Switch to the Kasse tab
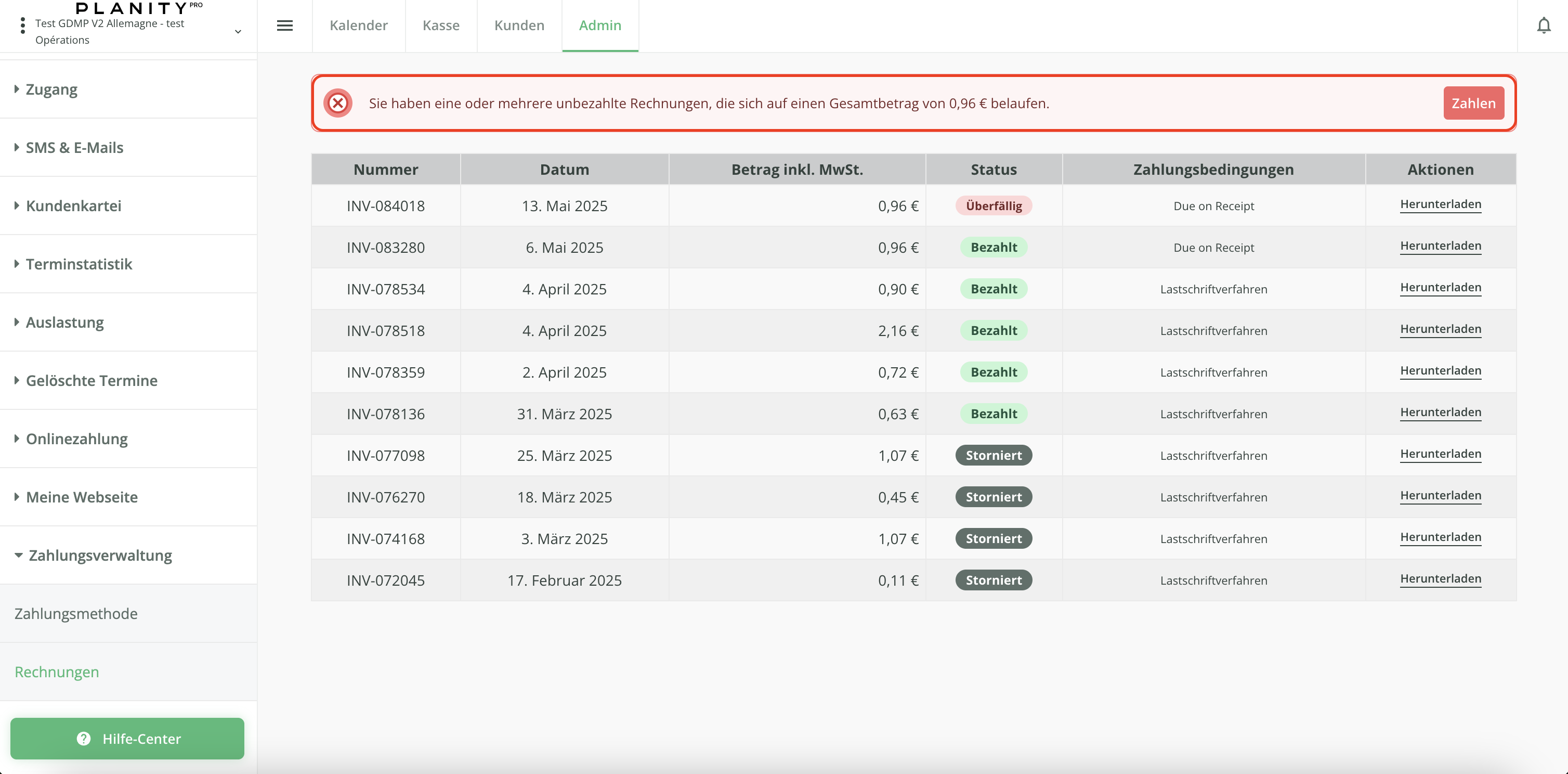1568x774 pixels. coord(441,25)
